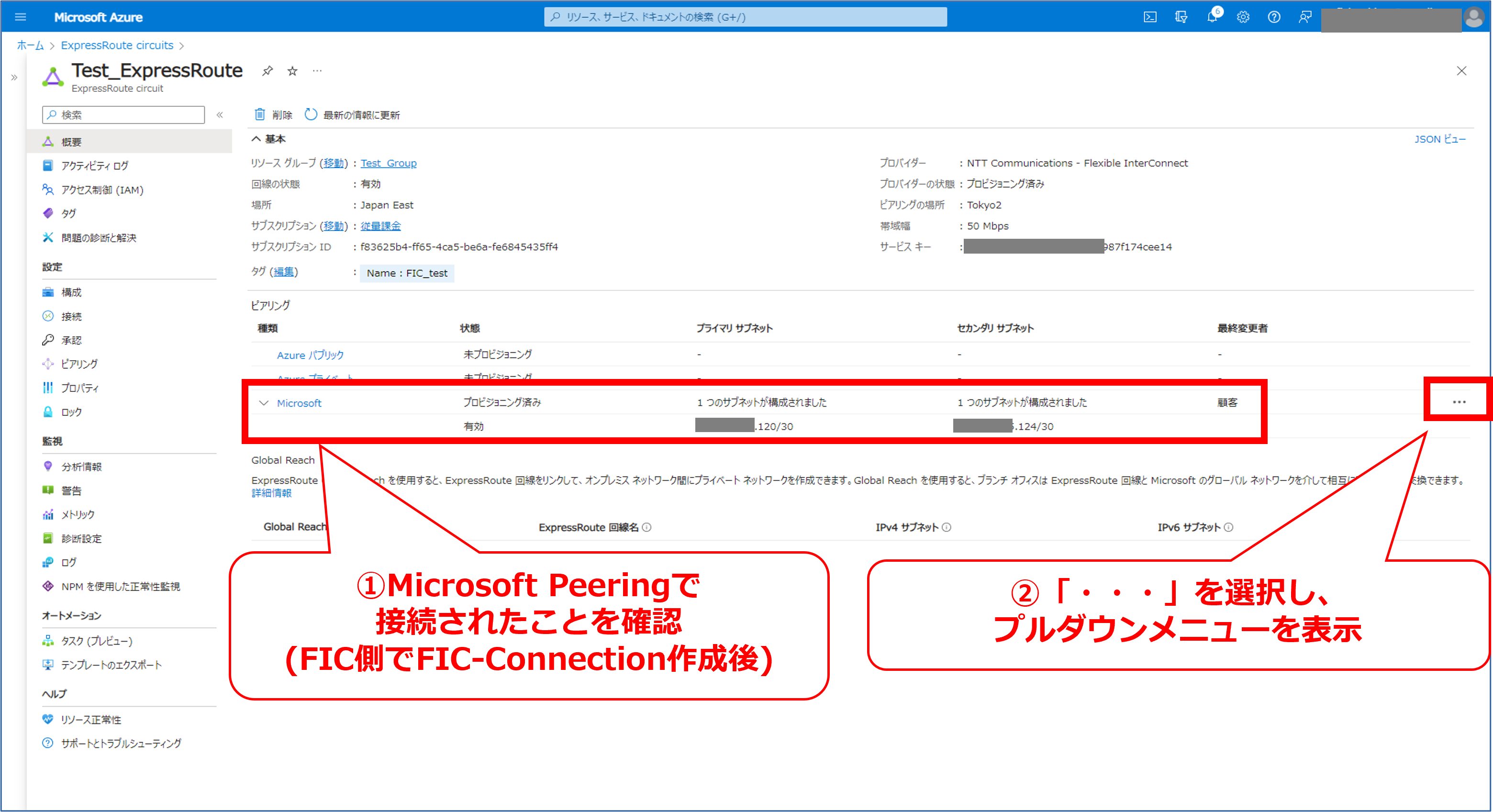
Task: Collapse the Microsoft peering row chevron
Action: (x=264, y=403)
